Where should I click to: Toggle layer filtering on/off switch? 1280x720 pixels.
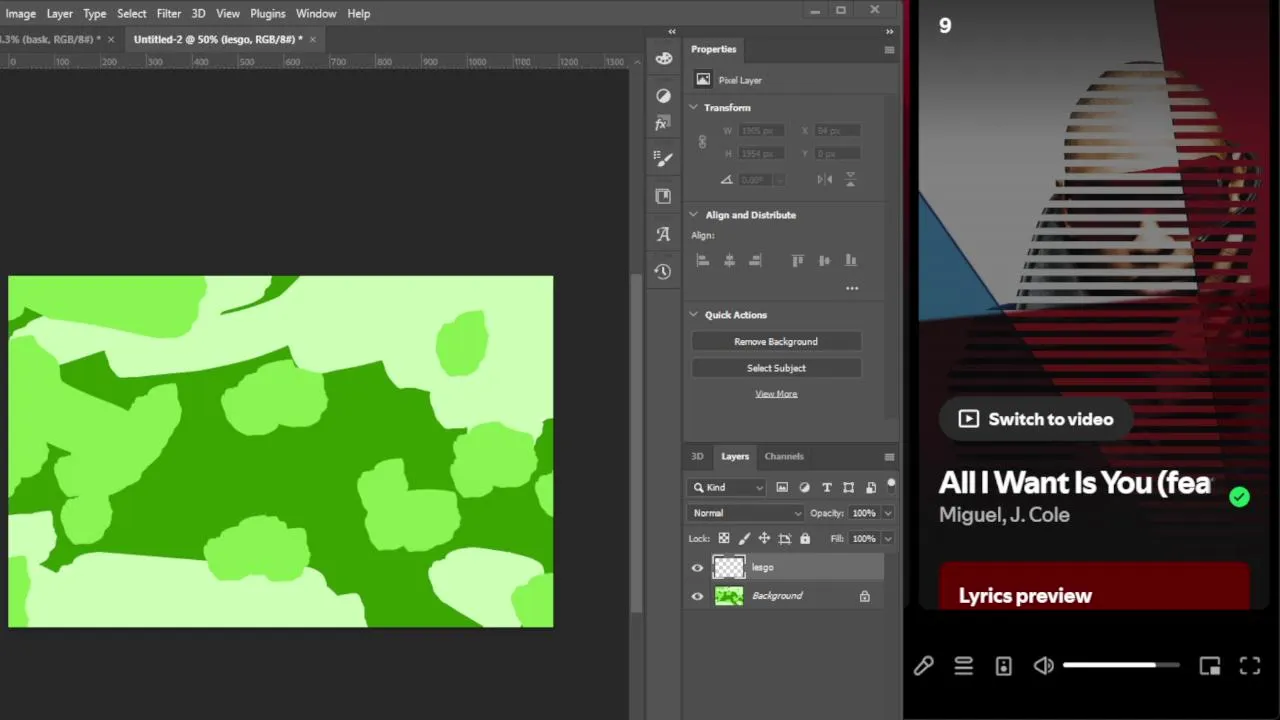[x=891, y=486]
